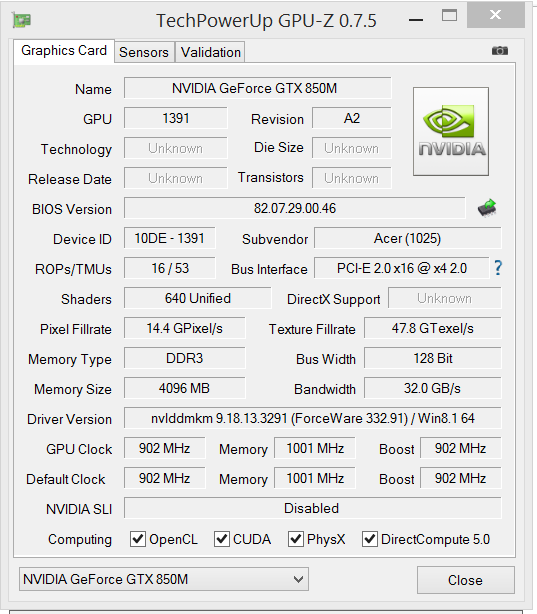Maximize the GPU-Z window
This screenshot has height=614, width=537.
click(449, 16)
